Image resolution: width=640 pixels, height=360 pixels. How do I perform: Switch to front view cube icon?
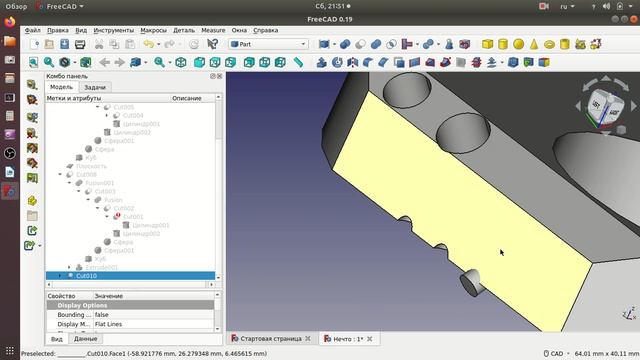[199, 62]
